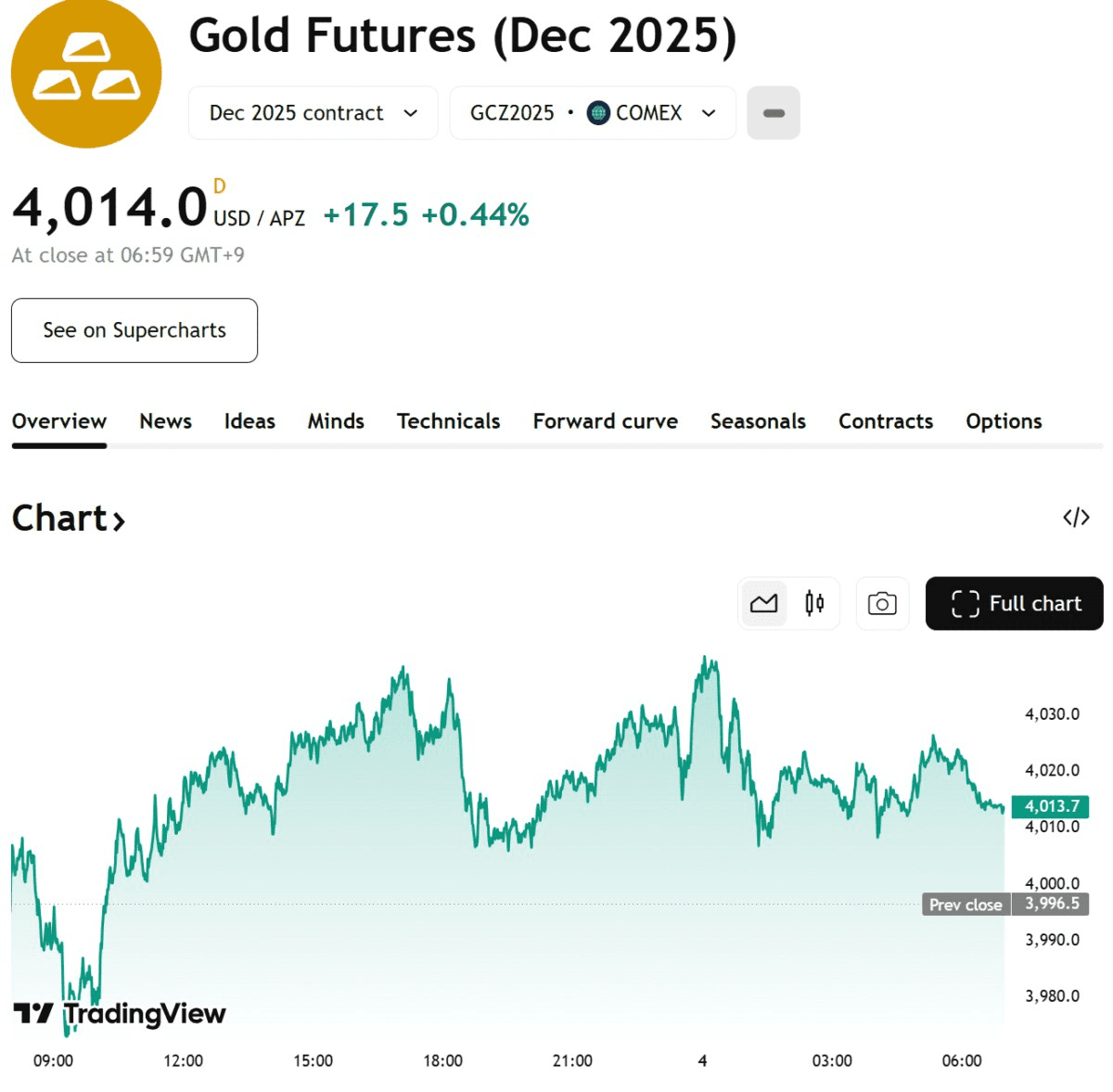The width and height of the screenshot is (1113, 1092).
Task: Click the TradingView logo on chart
Action: pyautogui.click(x=121, y=1013)
